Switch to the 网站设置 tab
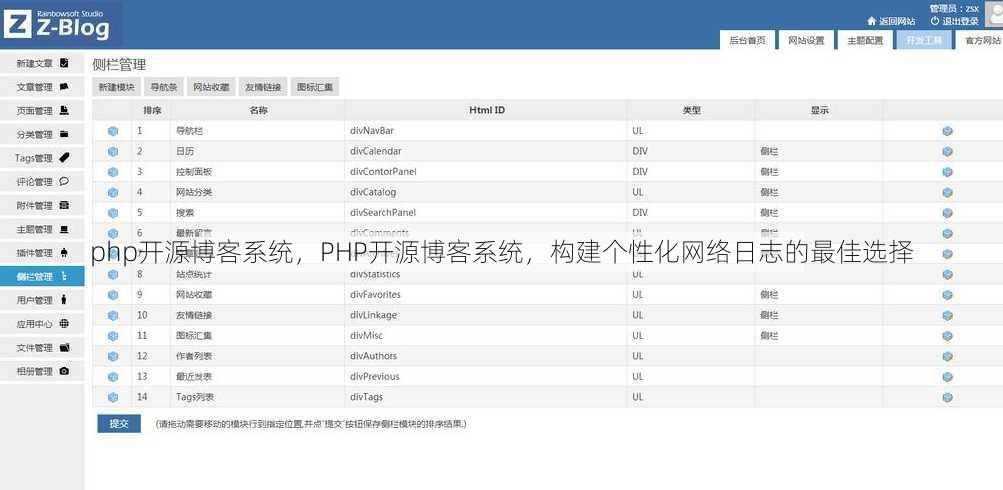 (x=806, y=40)
